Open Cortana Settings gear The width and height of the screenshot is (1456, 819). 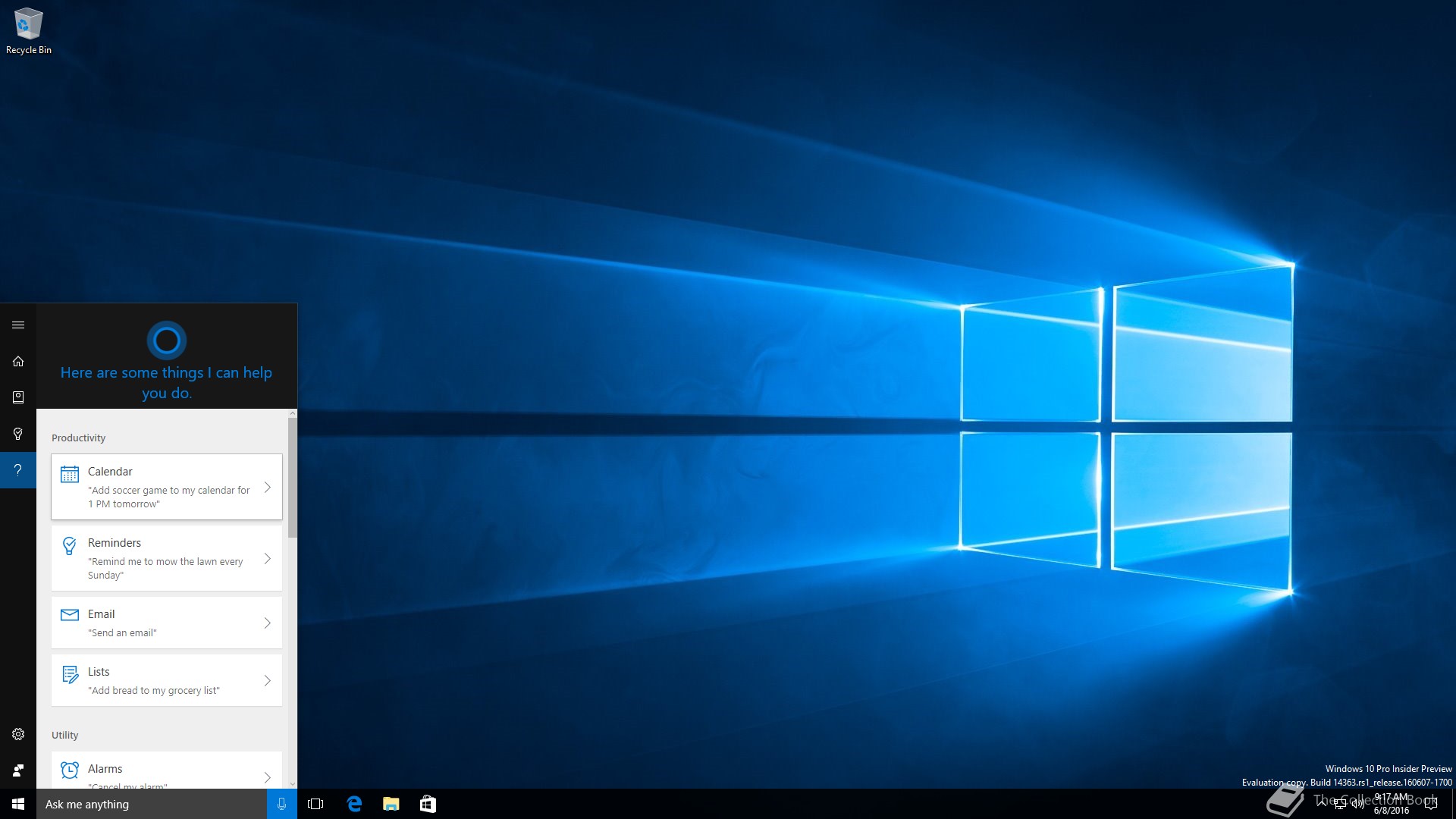point(18,734)
